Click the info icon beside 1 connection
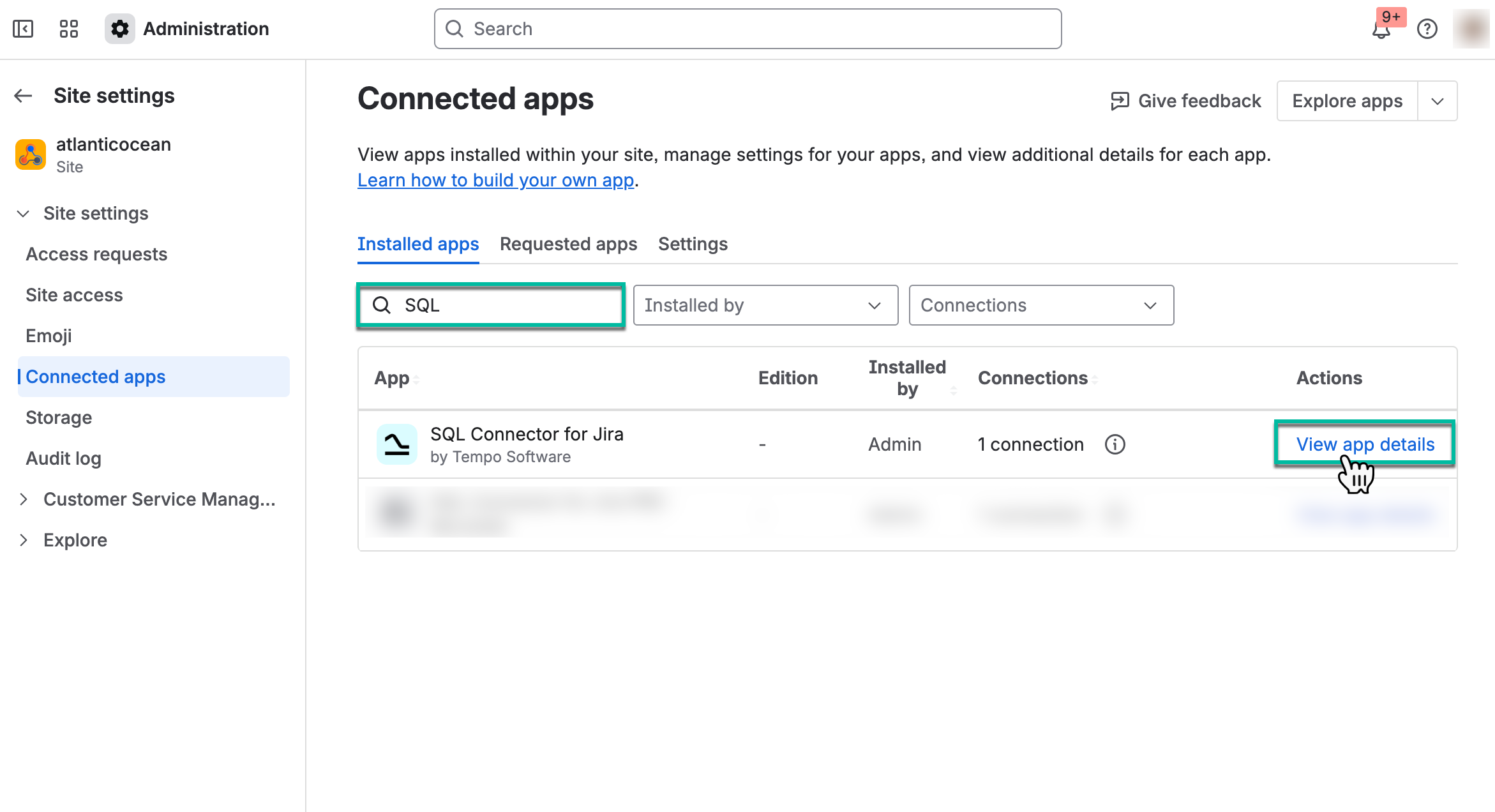 pos(1115,444)
